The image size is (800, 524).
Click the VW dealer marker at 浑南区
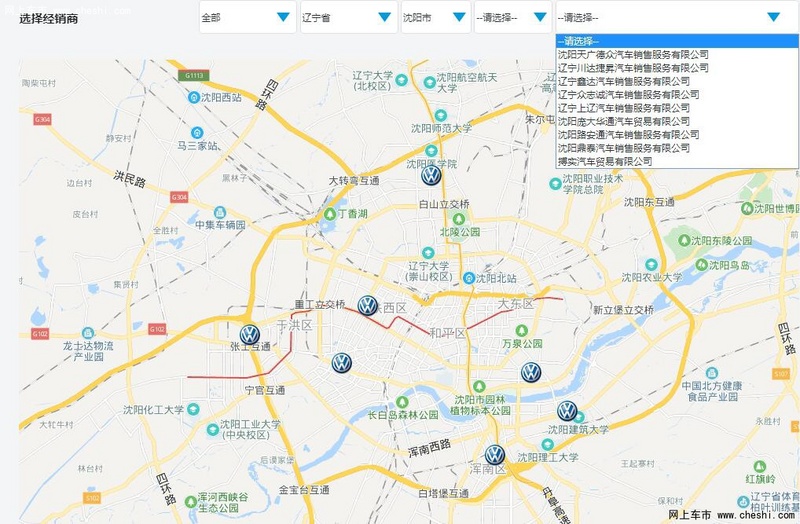pos(494,455)
